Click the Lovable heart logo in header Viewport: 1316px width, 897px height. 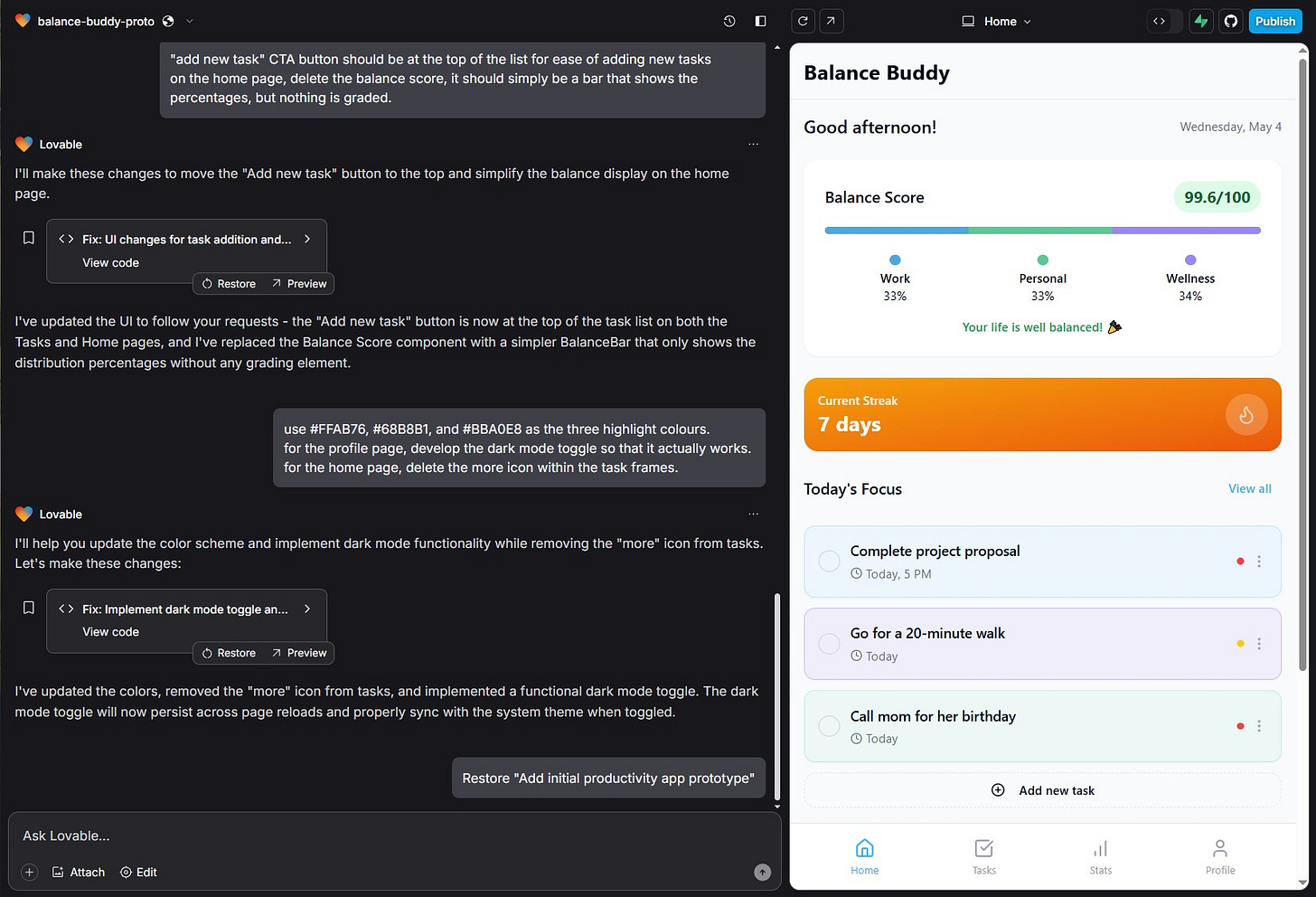point(23,21)
